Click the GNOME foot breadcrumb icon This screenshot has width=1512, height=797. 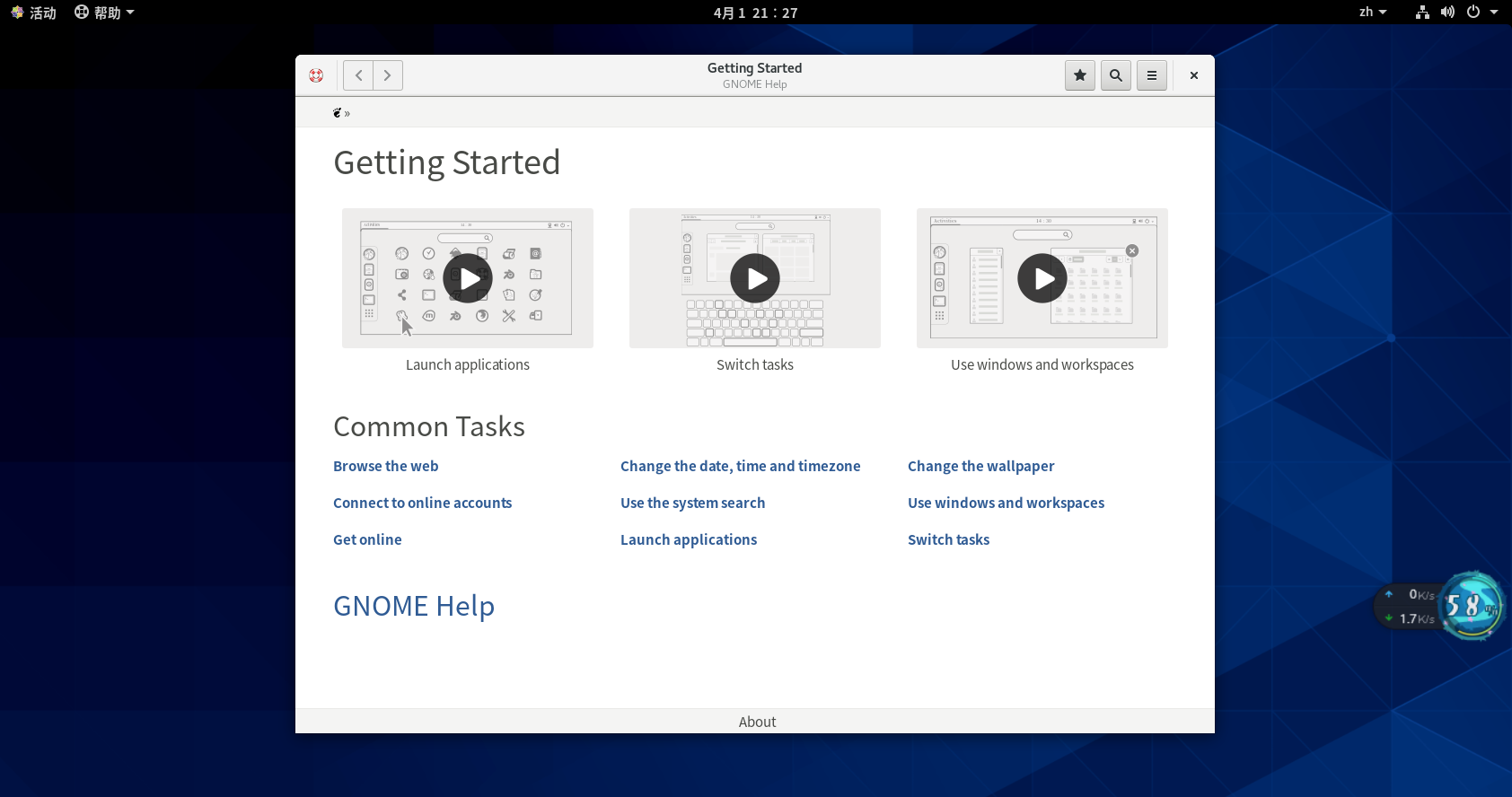pos(337,112)
